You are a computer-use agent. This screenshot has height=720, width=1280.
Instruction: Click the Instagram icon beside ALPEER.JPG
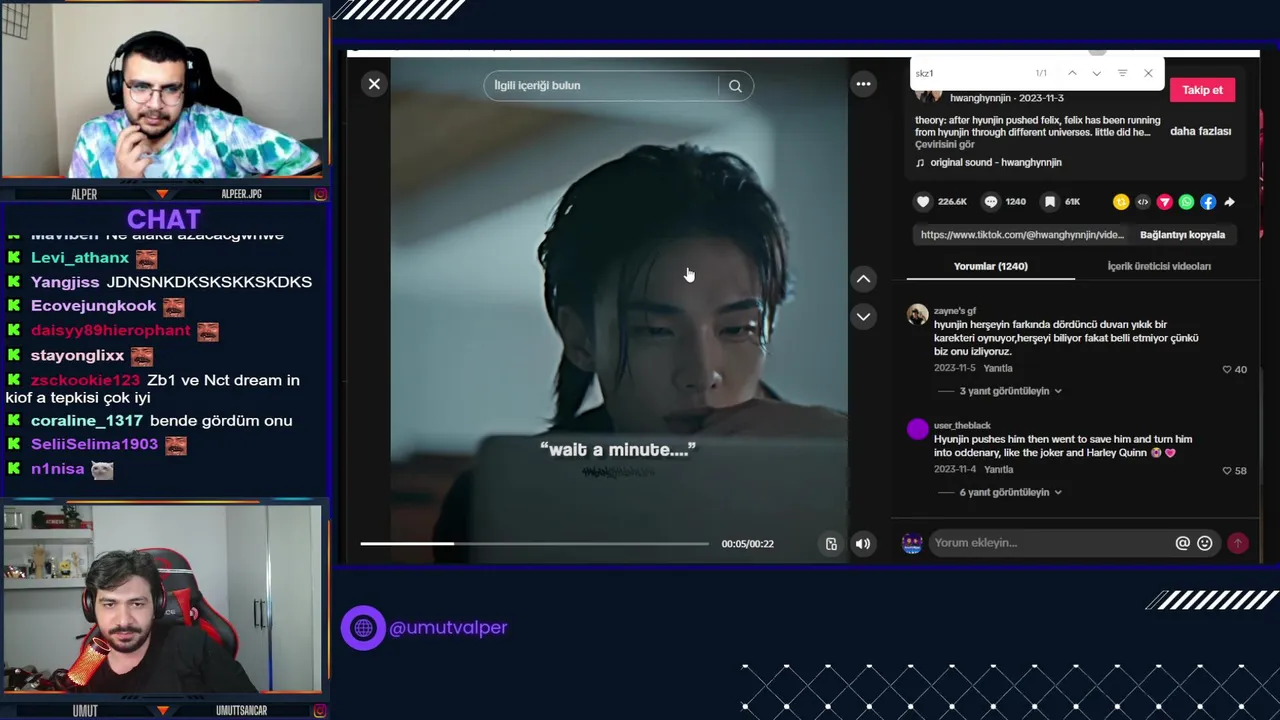click(320, 194)
